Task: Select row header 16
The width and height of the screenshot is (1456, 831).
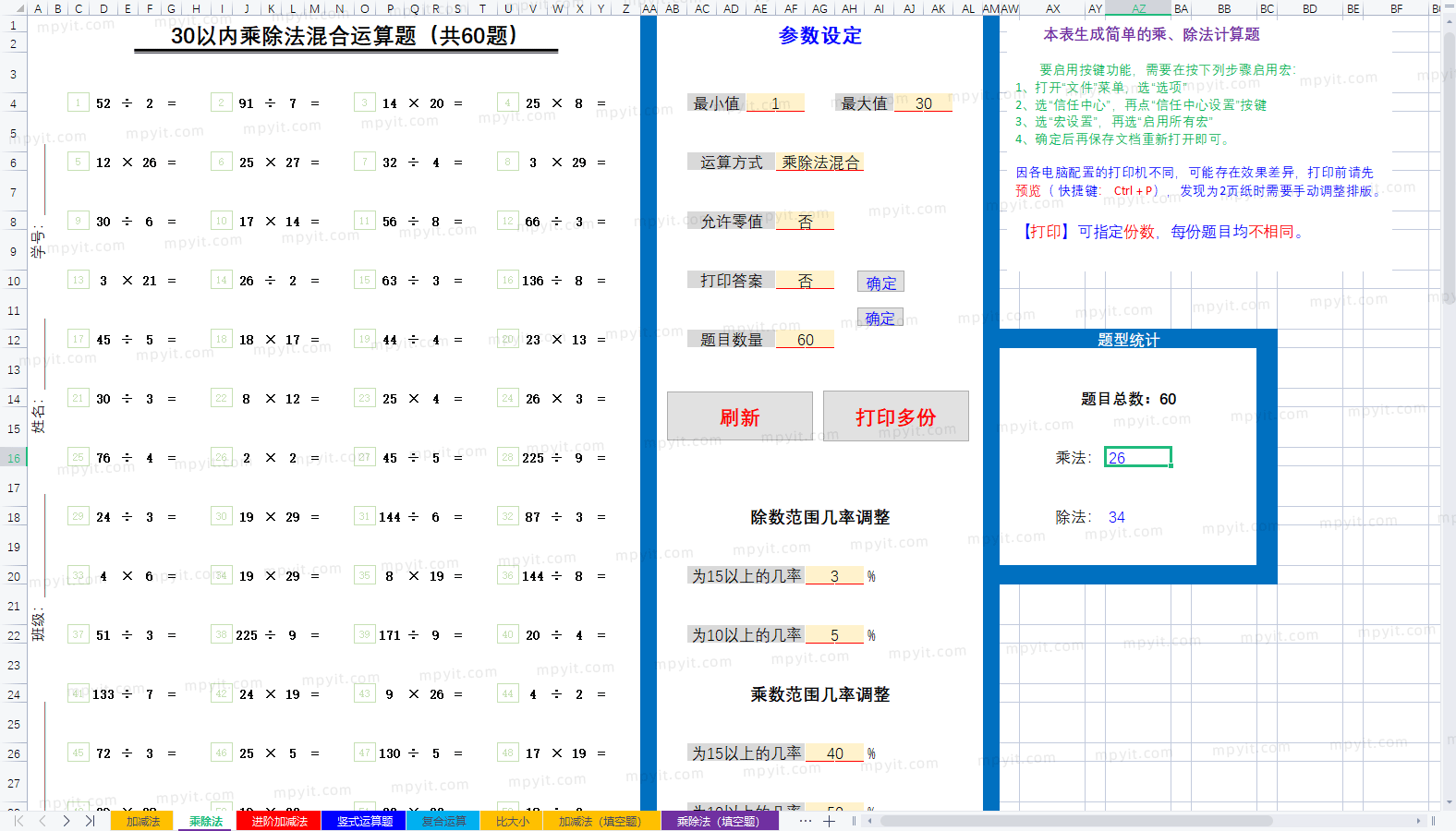Action: pyautogui.click(x=14, y=458)
